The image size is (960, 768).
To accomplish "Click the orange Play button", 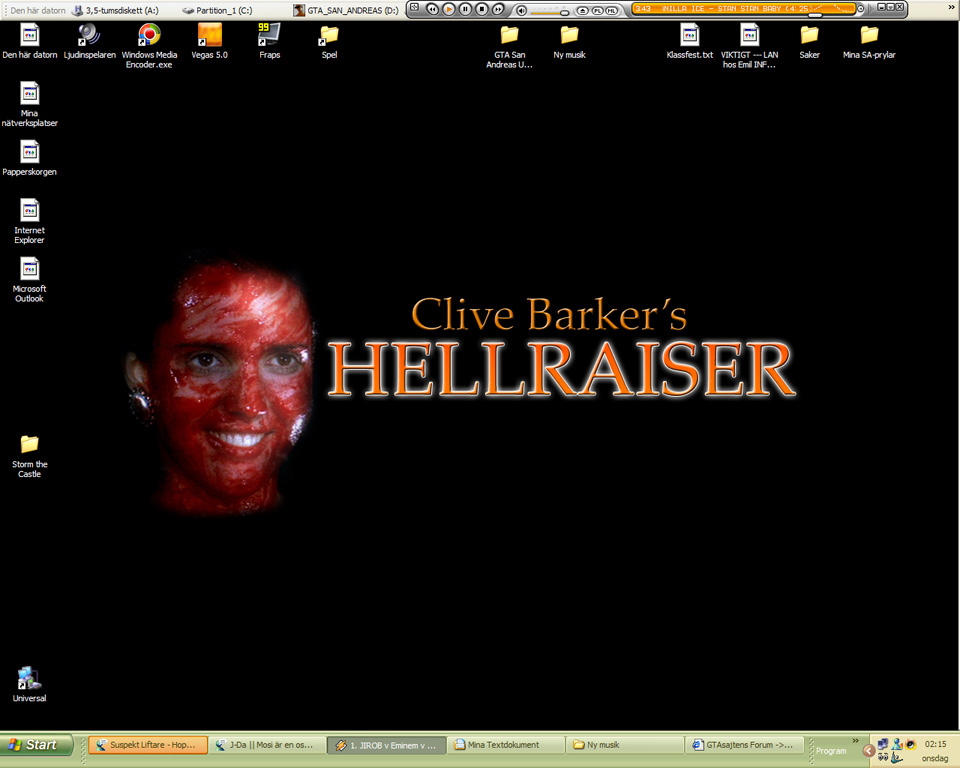I will tap(449, 9).
